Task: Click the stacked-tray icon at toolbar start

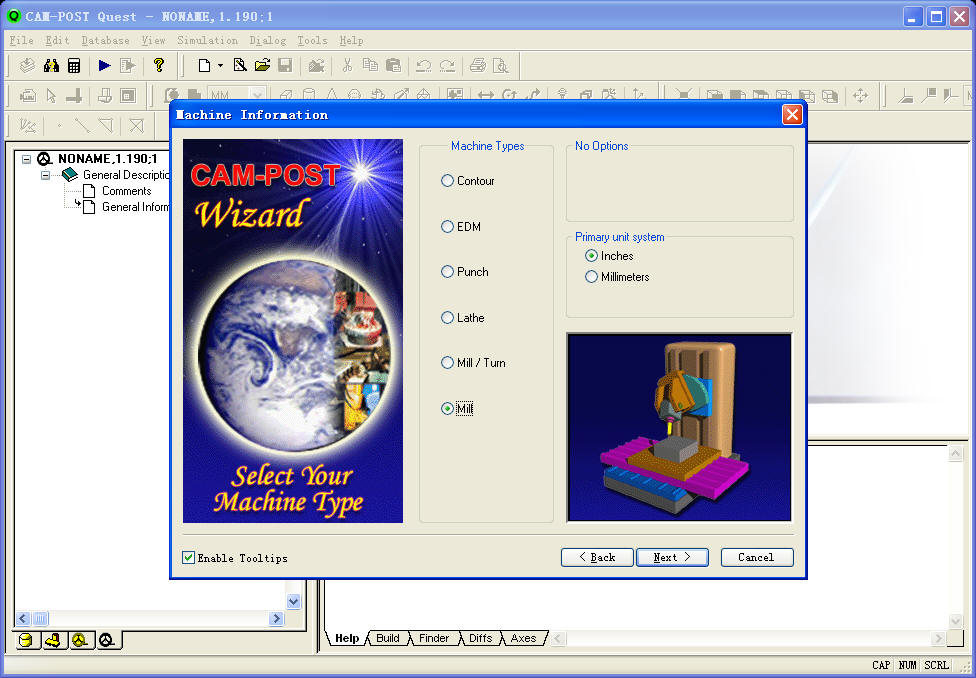Action: (27, 65)
